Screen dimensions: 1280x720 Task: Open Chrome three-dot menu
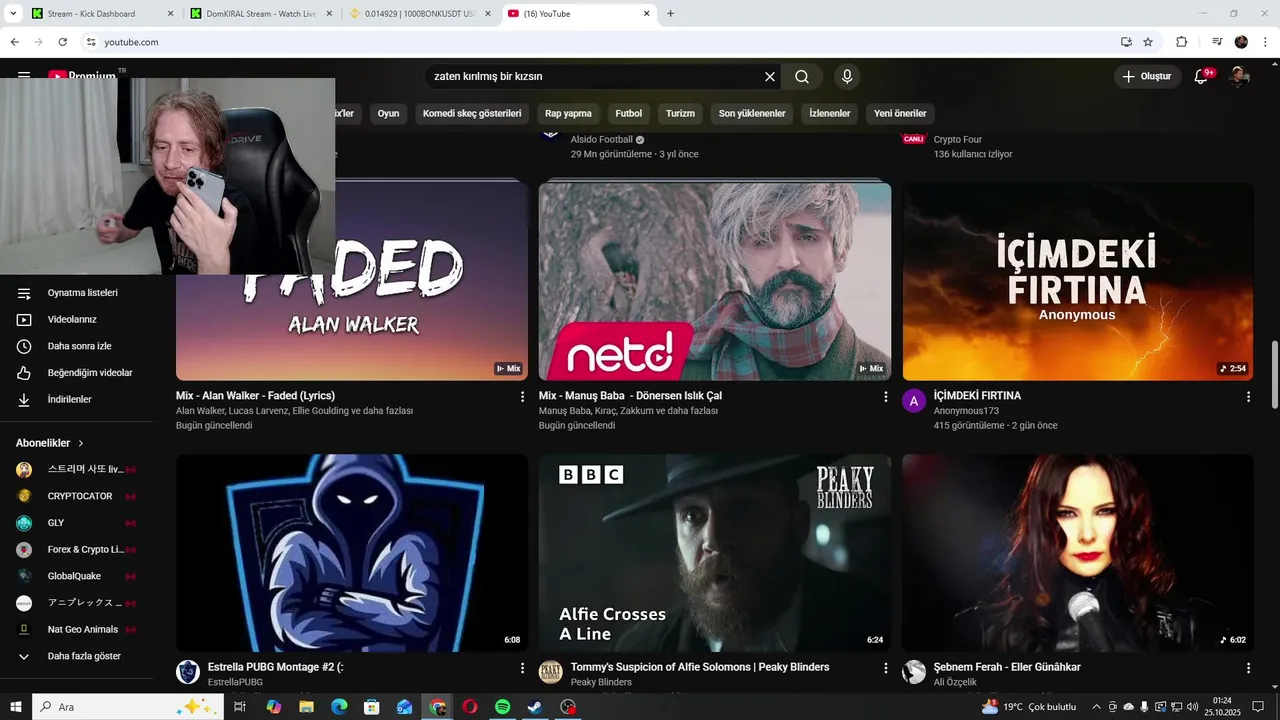[x=1265, y=42]
